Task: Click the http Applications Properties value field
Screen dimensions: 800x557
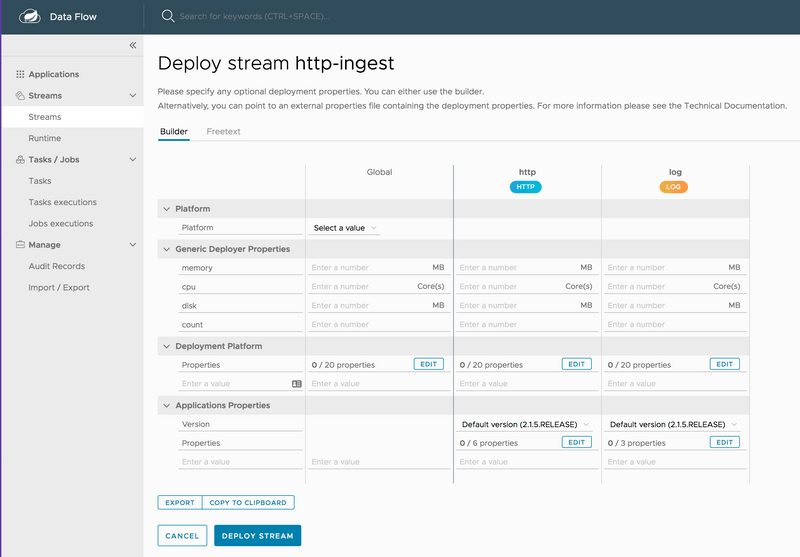Action: 527,462
